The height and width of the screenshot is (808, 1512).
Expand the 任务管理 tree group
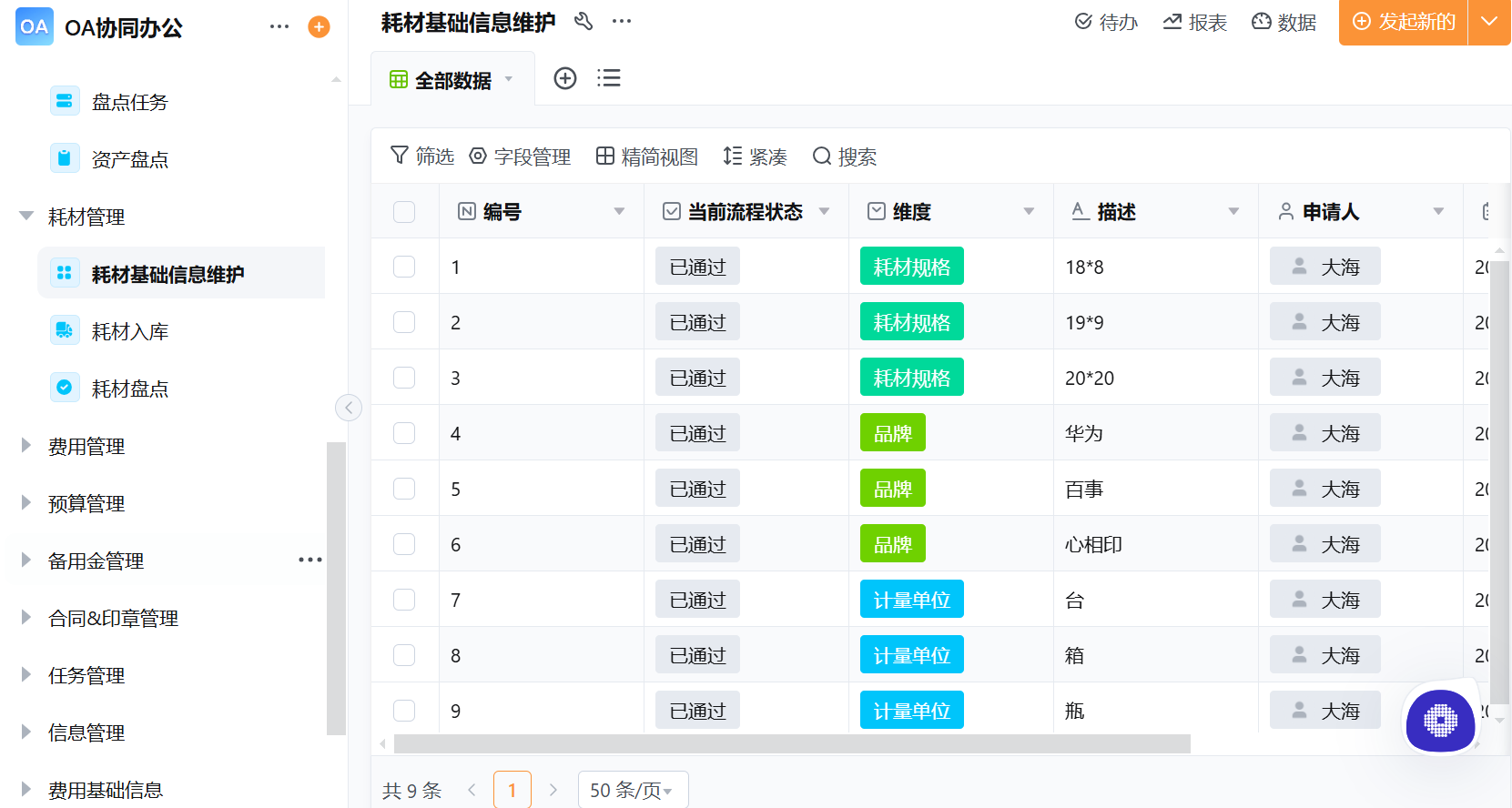coord(26,674)
